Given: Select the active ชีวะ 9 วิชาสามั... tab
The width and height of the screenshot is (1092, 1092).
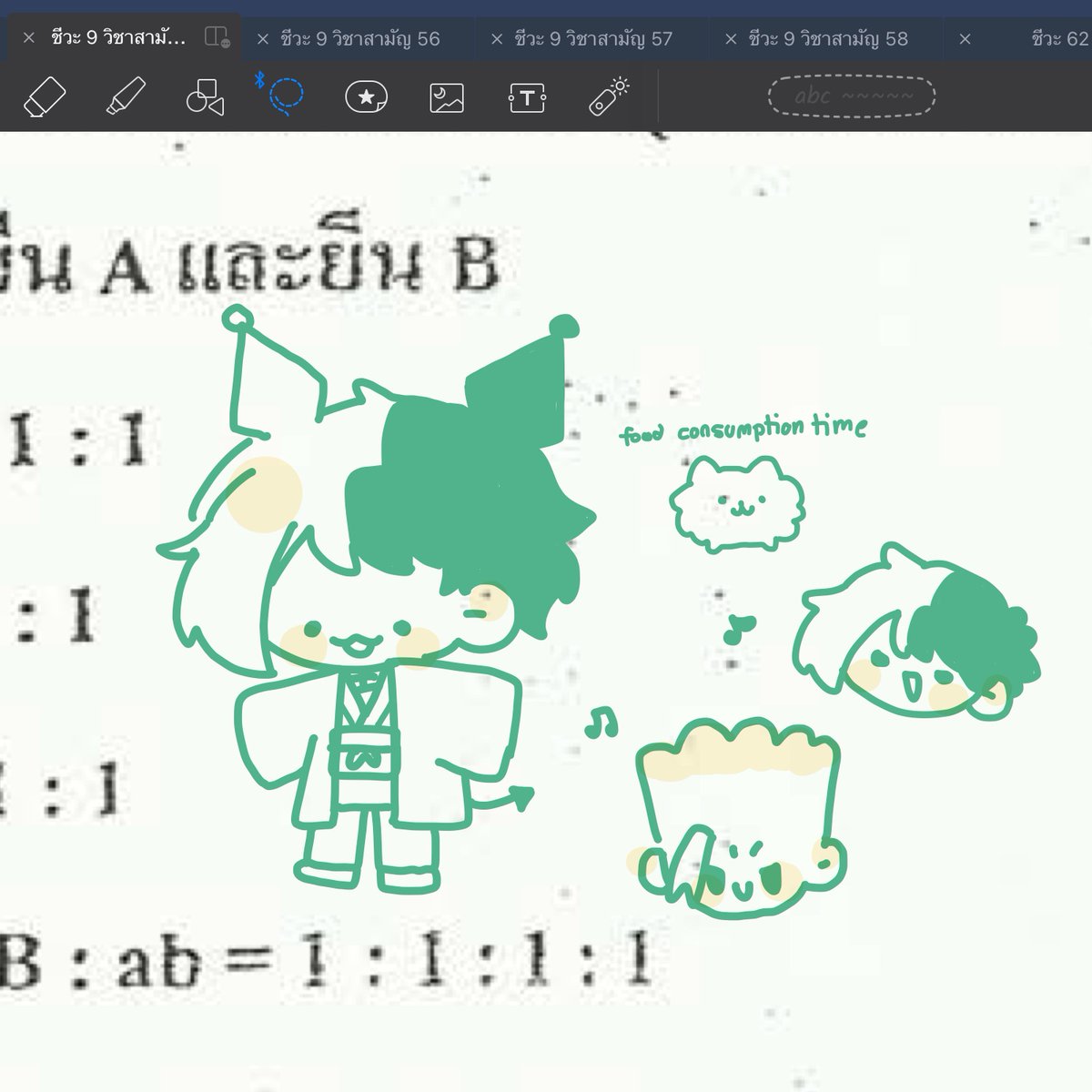Looking at the screenshot, I should (x=118, y=38).
